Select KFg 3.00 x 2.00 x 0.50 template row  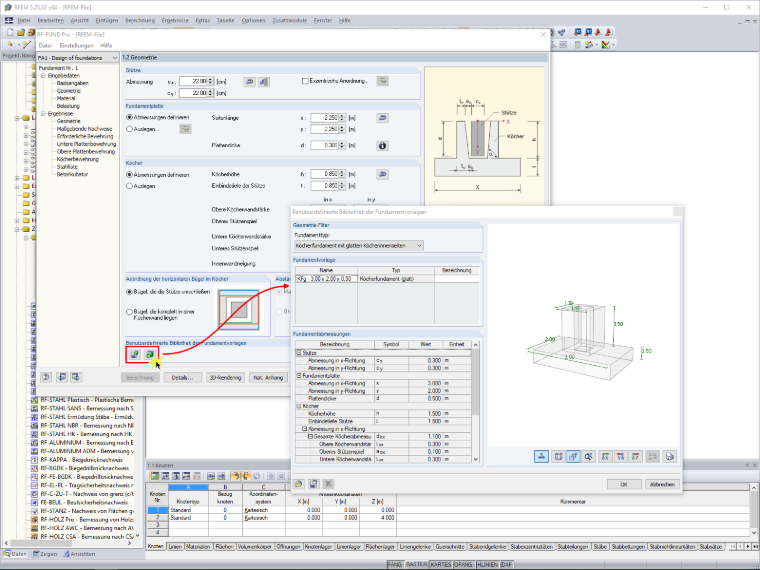pos(387,279)
